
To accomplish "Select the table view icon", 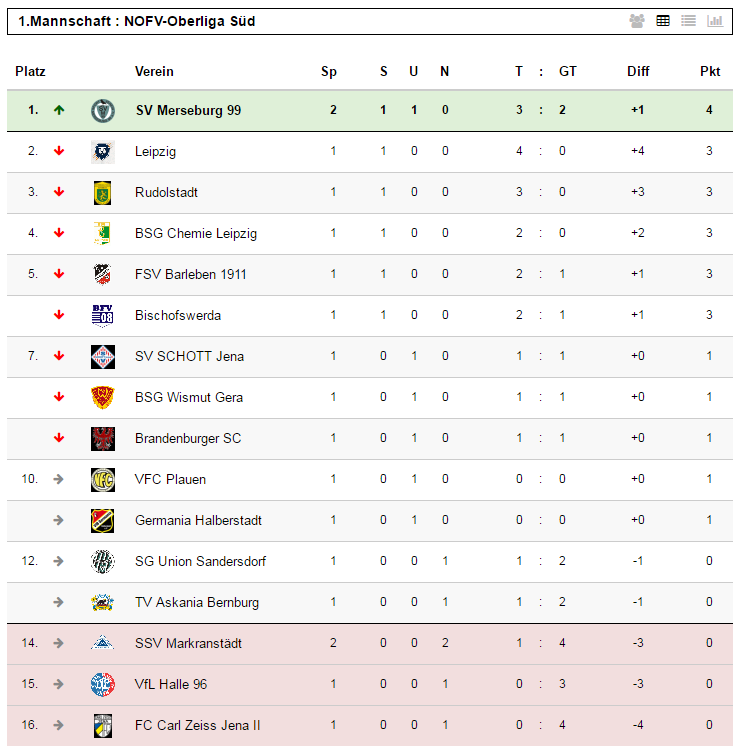I will [x=663, y=21].
